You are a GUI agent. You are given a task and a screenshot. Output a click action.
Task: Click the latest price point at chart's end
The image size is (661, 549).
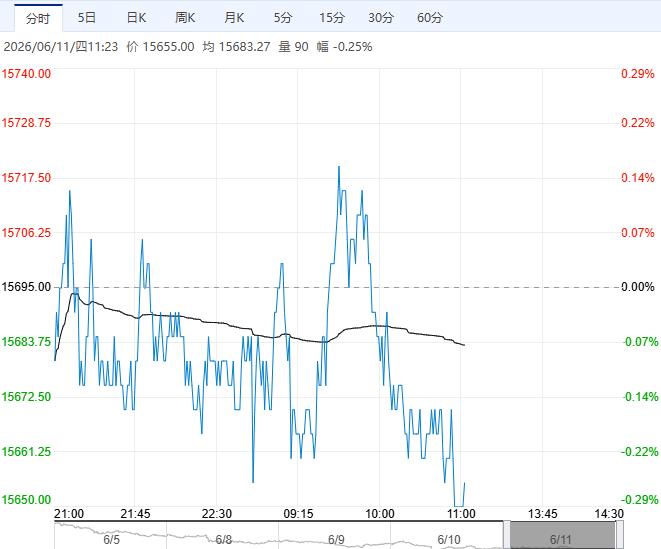[x=464, y=483]
